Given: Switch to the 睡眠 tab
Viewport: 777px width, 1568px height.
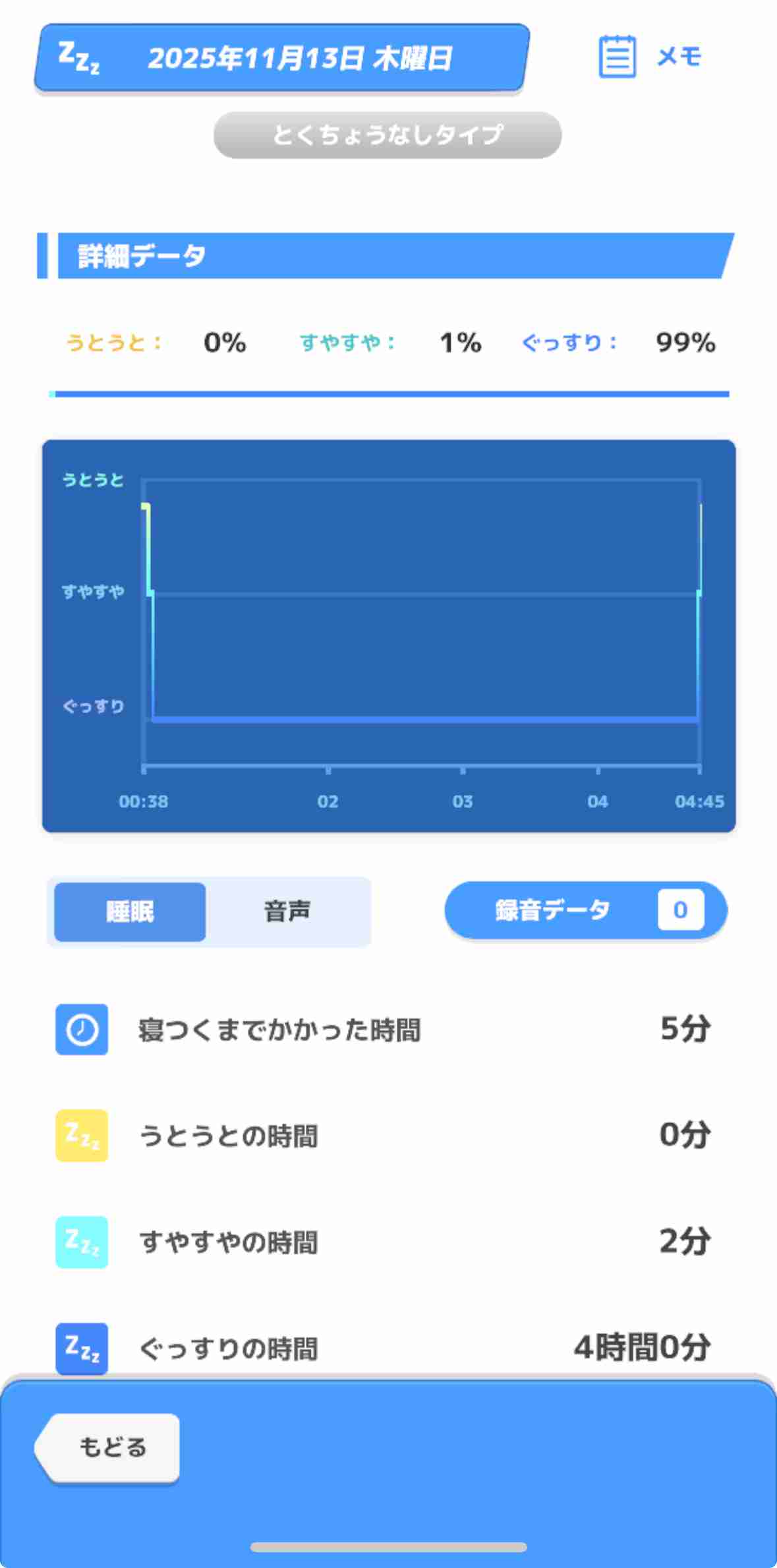Looking at the screenshot, I should click(x=130, y=912).
